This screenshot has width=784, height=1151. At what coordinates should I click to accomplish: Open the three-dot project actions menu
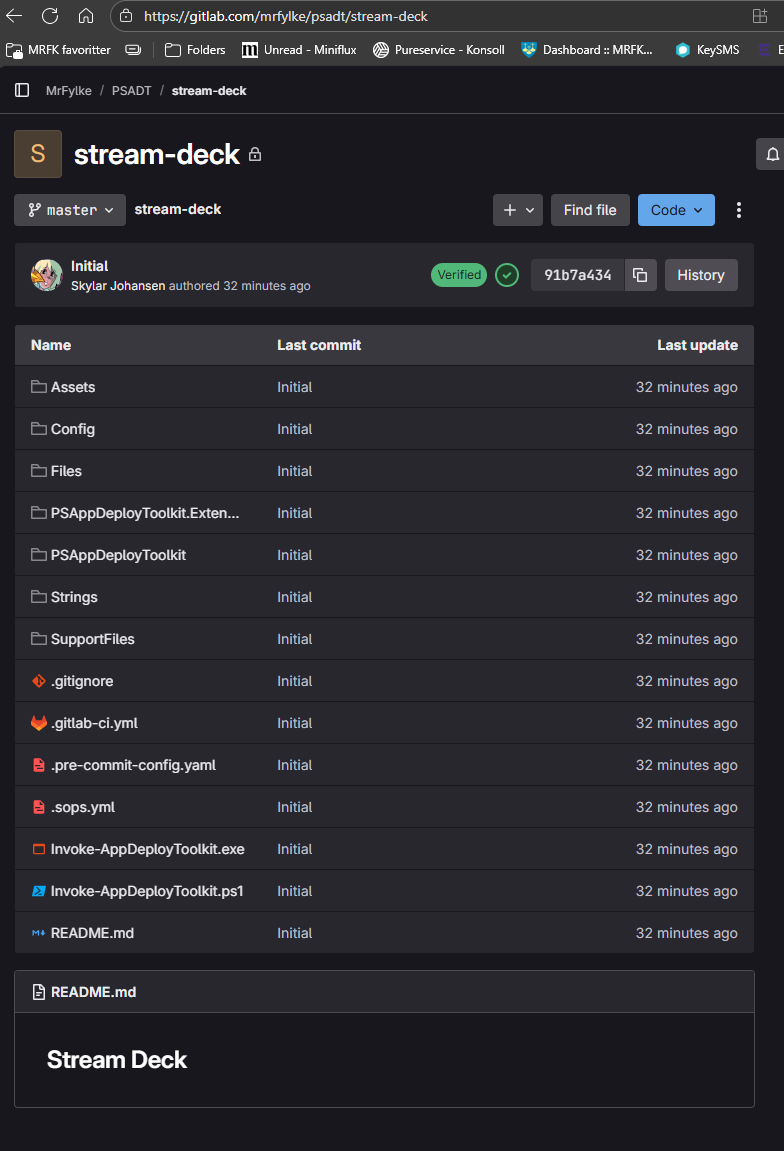738,210
